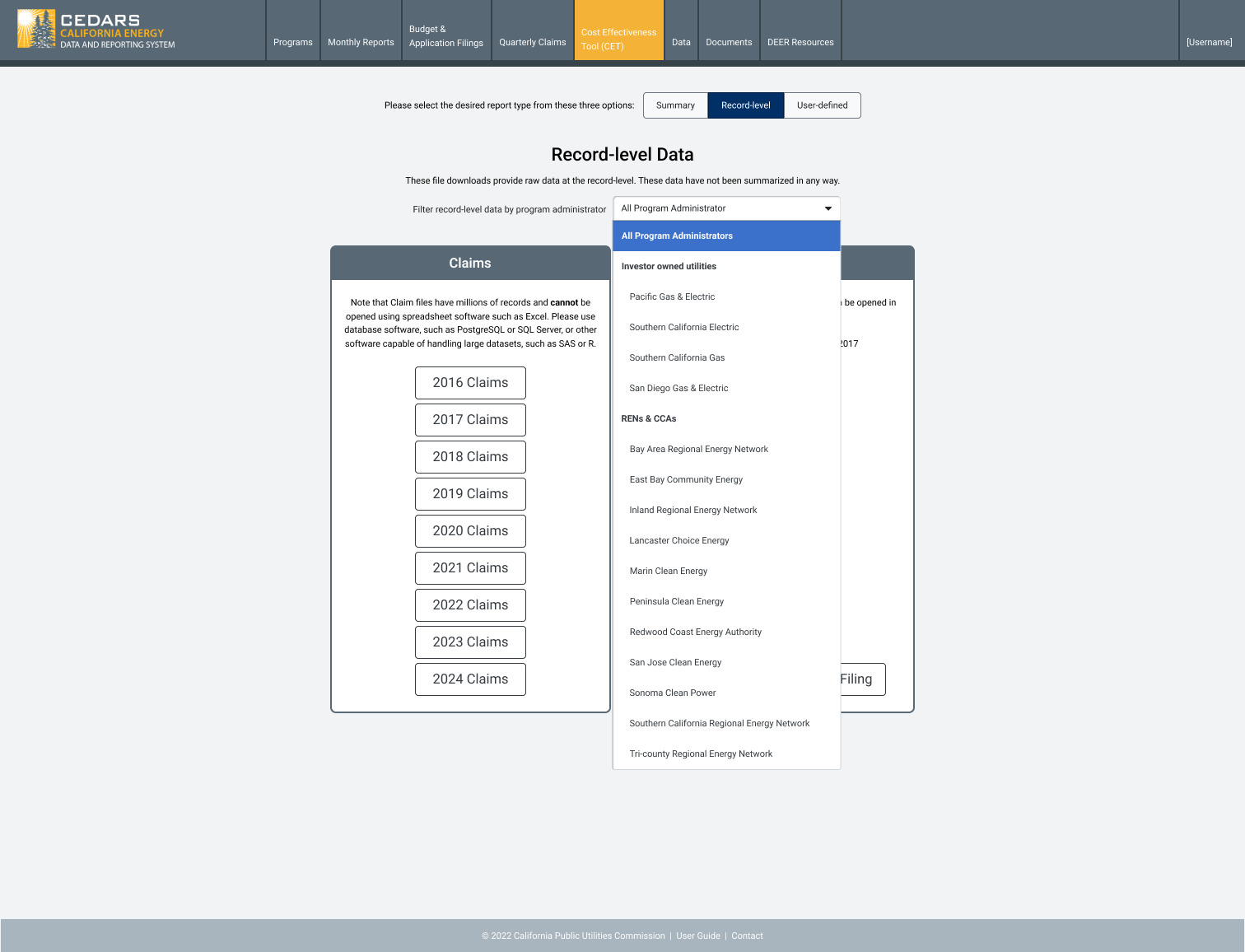Screen dimensions: 1245x952
Task: Download 2020 Claims file
Action: [470, 531]
